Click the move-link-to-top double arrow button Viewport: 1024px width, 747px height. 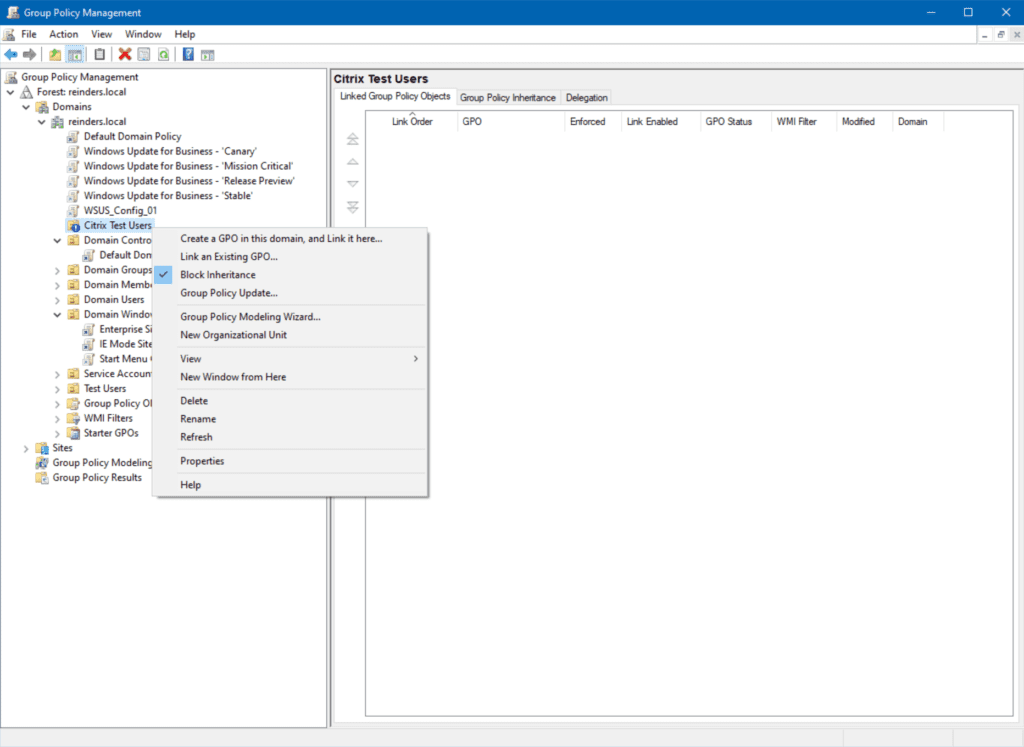(352, 138)
